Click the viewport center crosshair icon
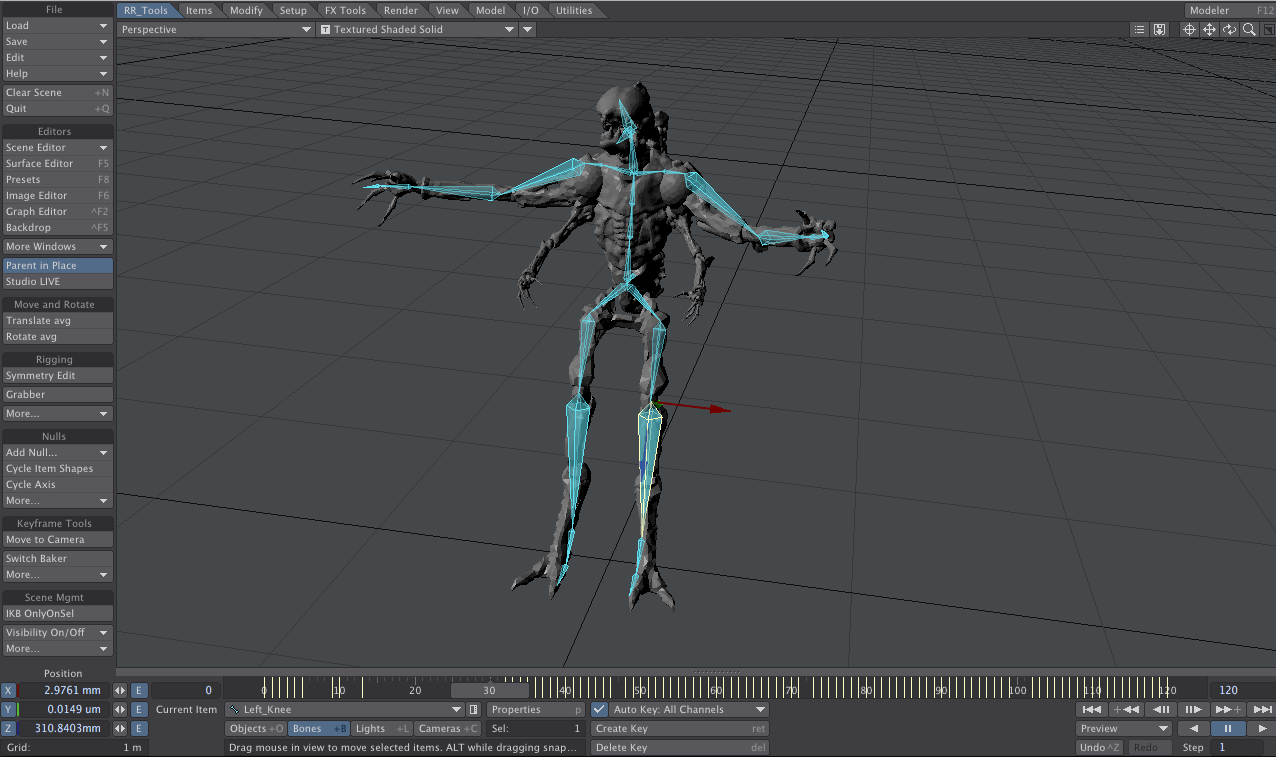 (x=1187, y=29)
